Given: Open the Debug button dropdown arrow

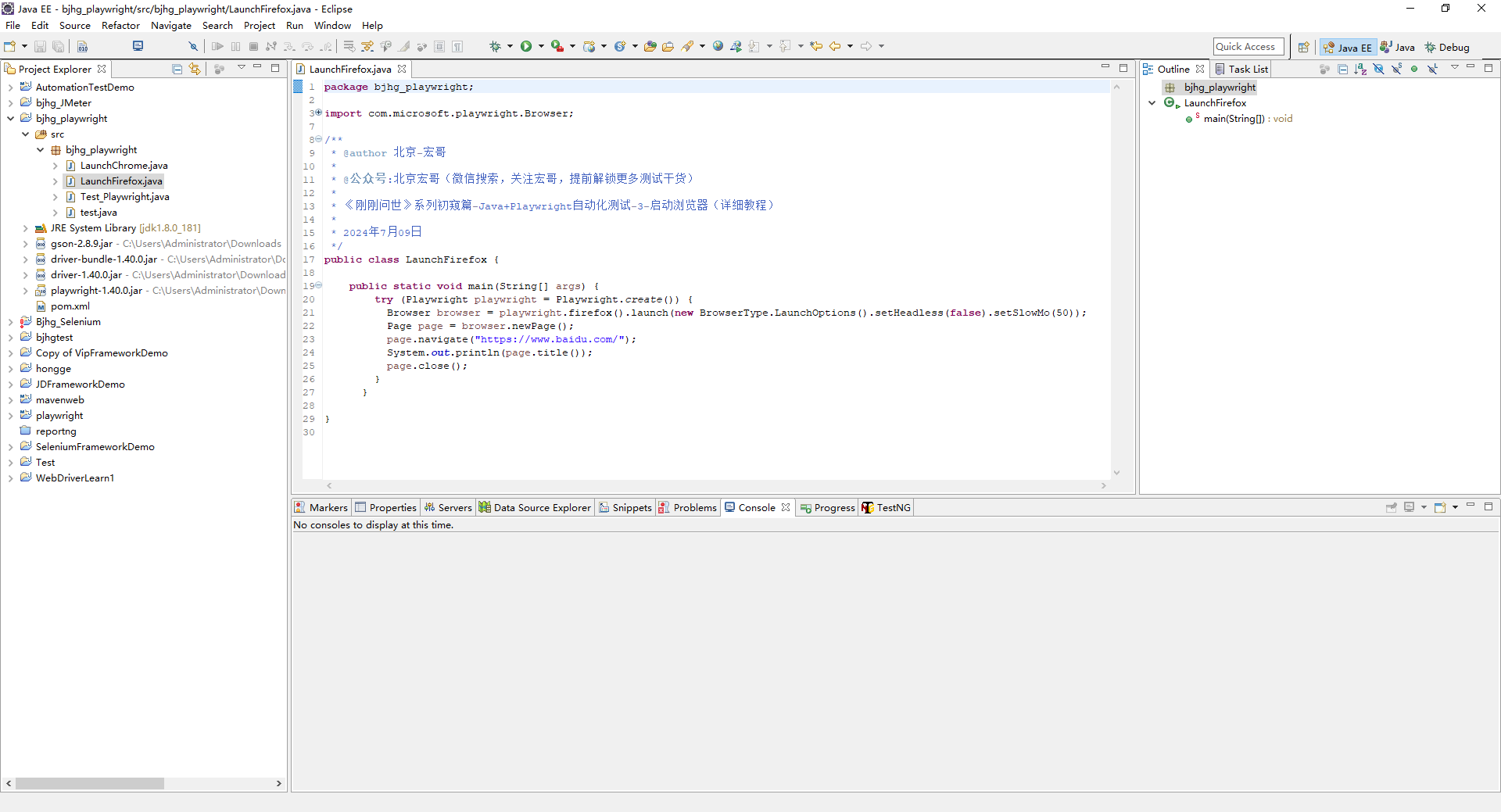Looking at the screenshot, I should (x=510, y=47).
